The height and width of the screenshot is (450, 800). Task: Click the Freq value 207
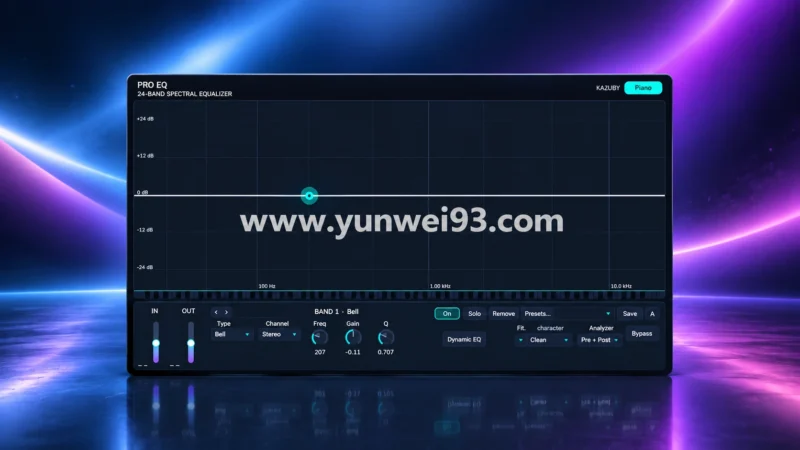click(320, 352)
